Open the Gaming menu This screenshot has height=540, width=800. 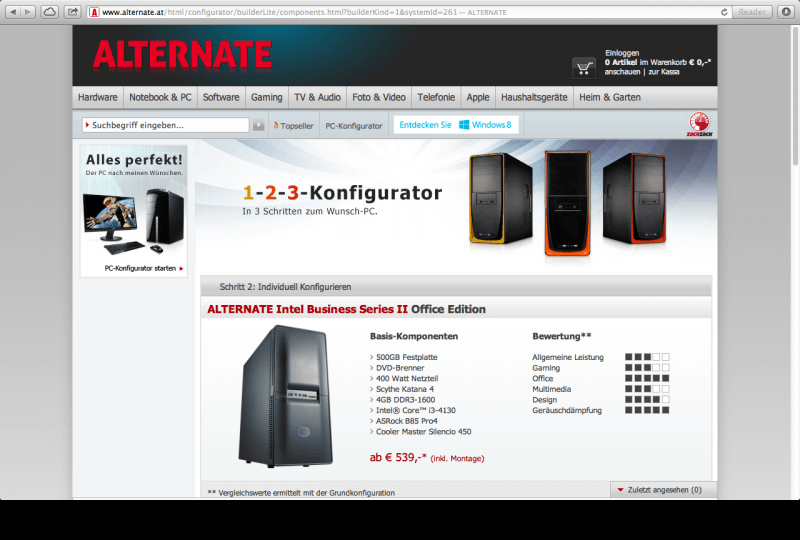266,97
